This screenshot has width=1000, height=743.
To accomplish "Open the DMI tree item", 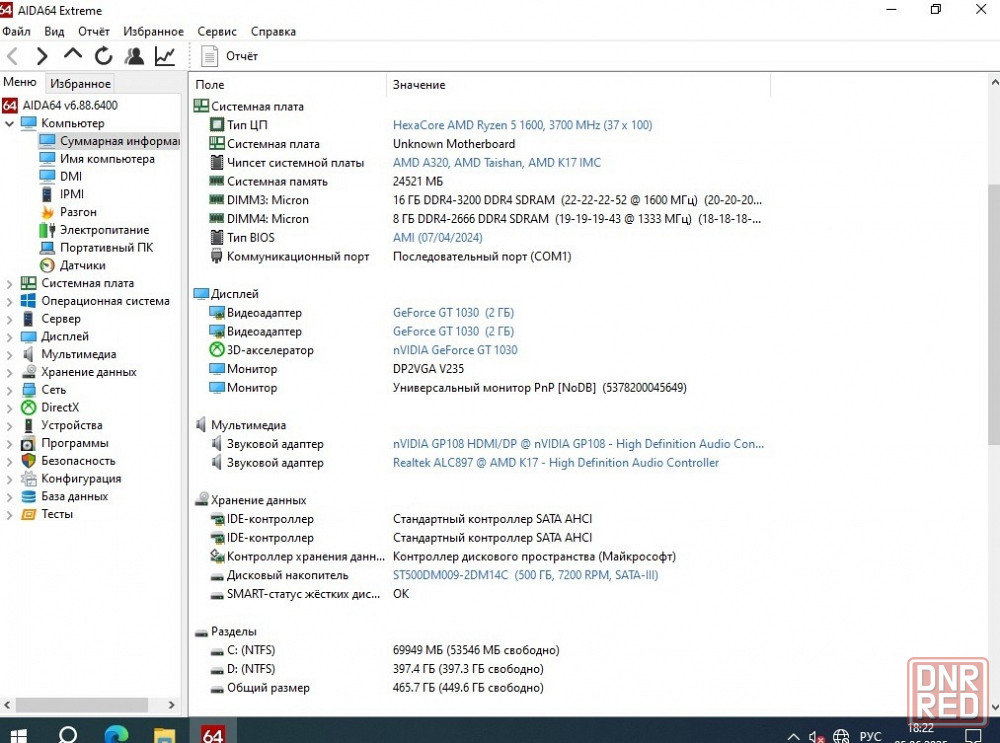I will point(71,177).
